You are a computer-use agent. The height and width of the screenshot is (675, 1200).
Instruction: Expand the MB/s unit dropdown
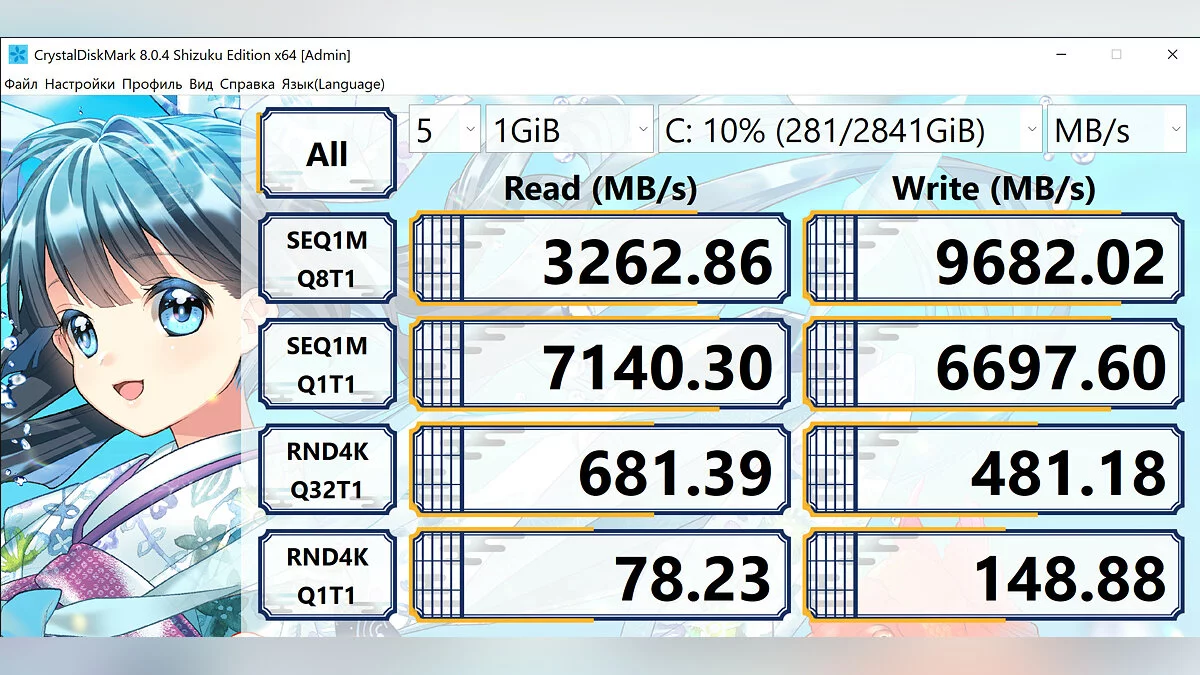[1115, 131]
